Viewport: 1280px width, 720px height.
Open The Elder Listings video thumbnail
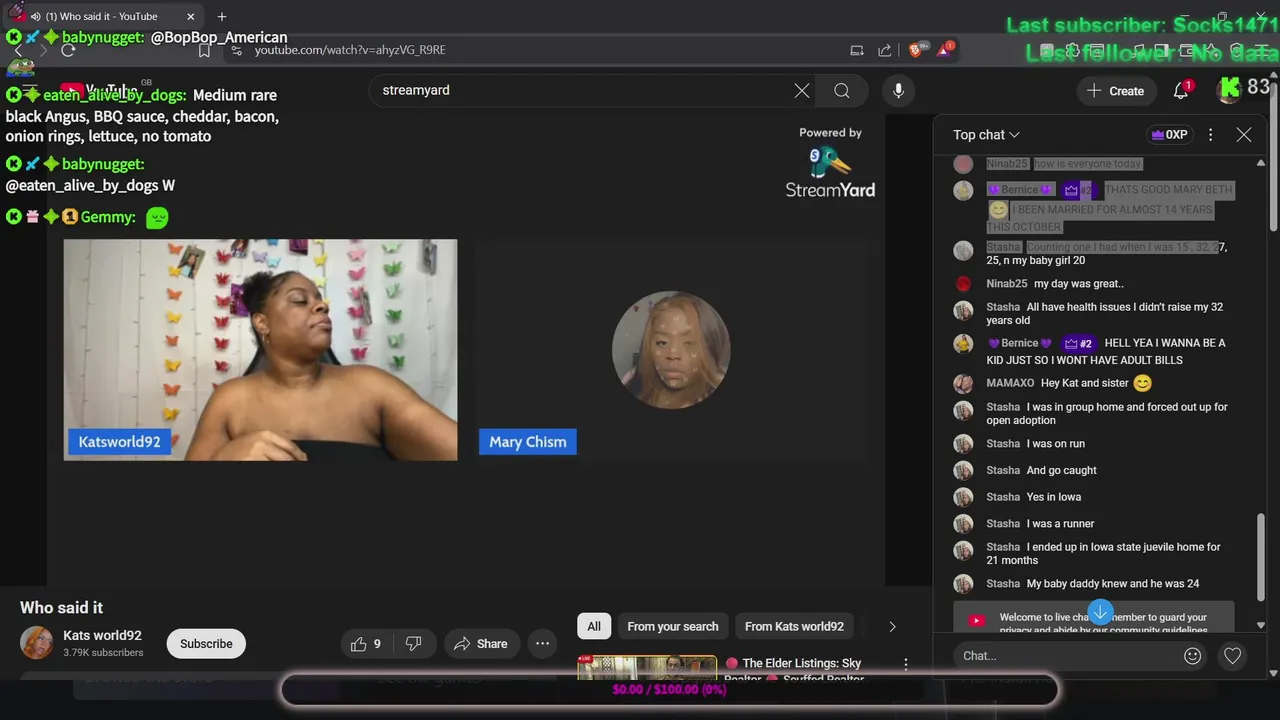647,668
